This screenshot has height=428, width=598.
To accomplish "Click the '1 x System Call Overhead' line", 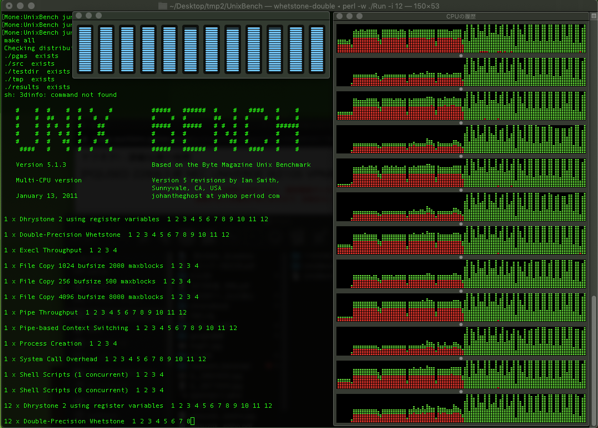I will pos(105,359).
